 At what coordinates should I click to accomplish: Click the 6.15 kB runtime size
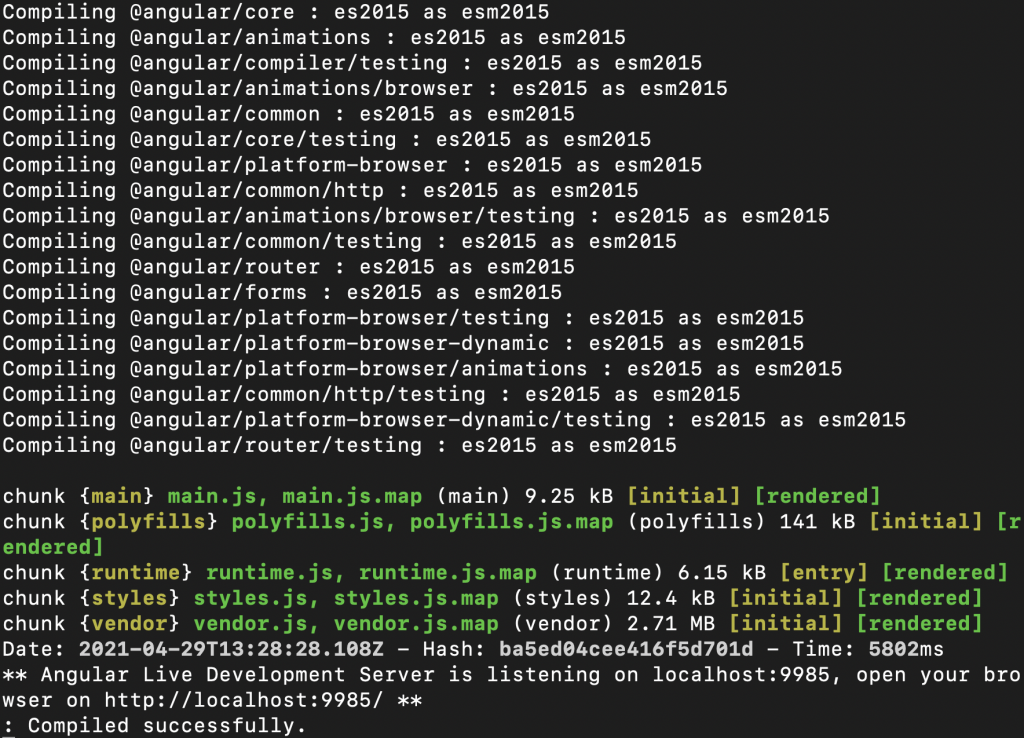click(x=722, y=573)
